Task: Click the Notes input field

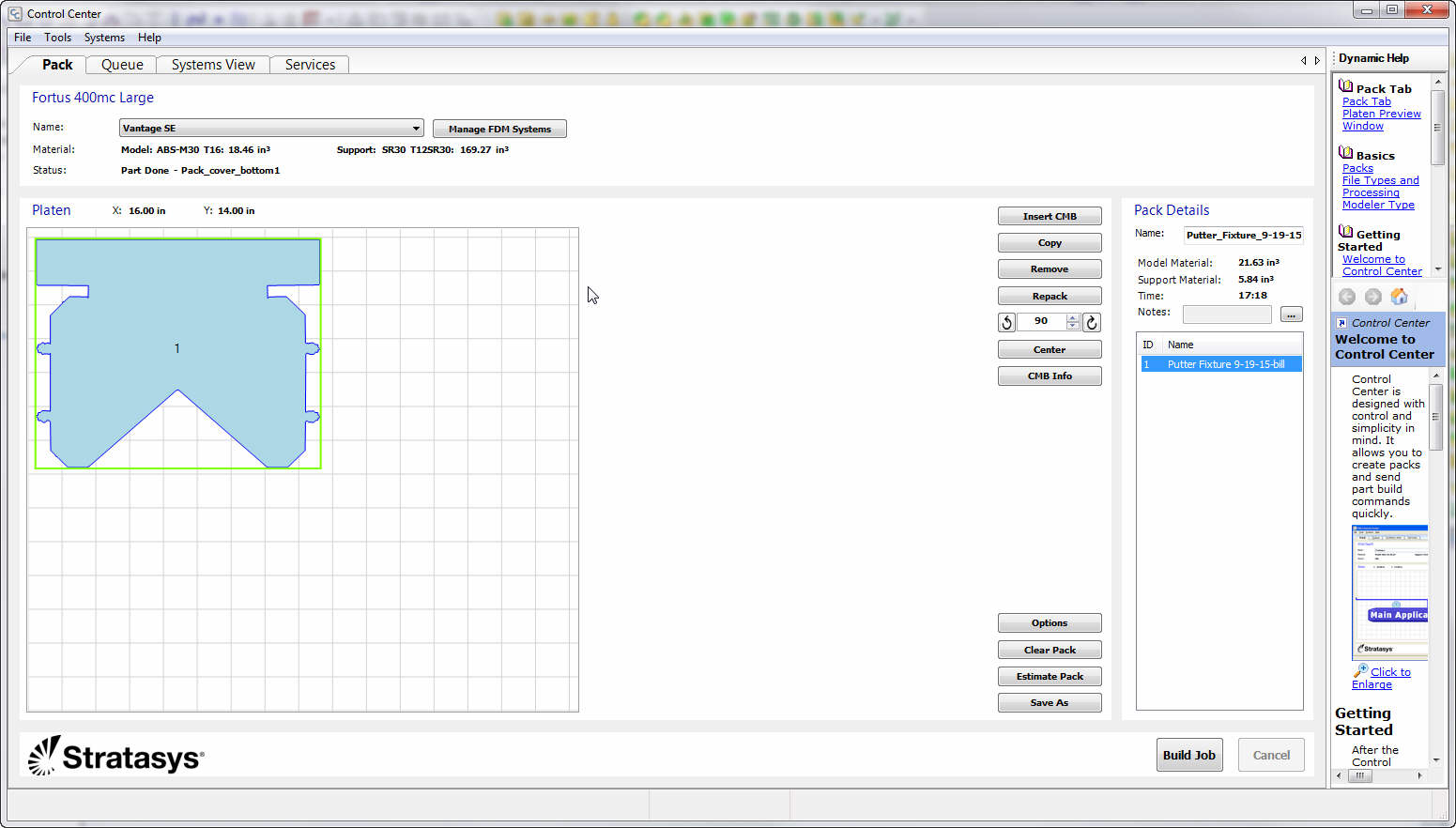Action: [1227, 314]
